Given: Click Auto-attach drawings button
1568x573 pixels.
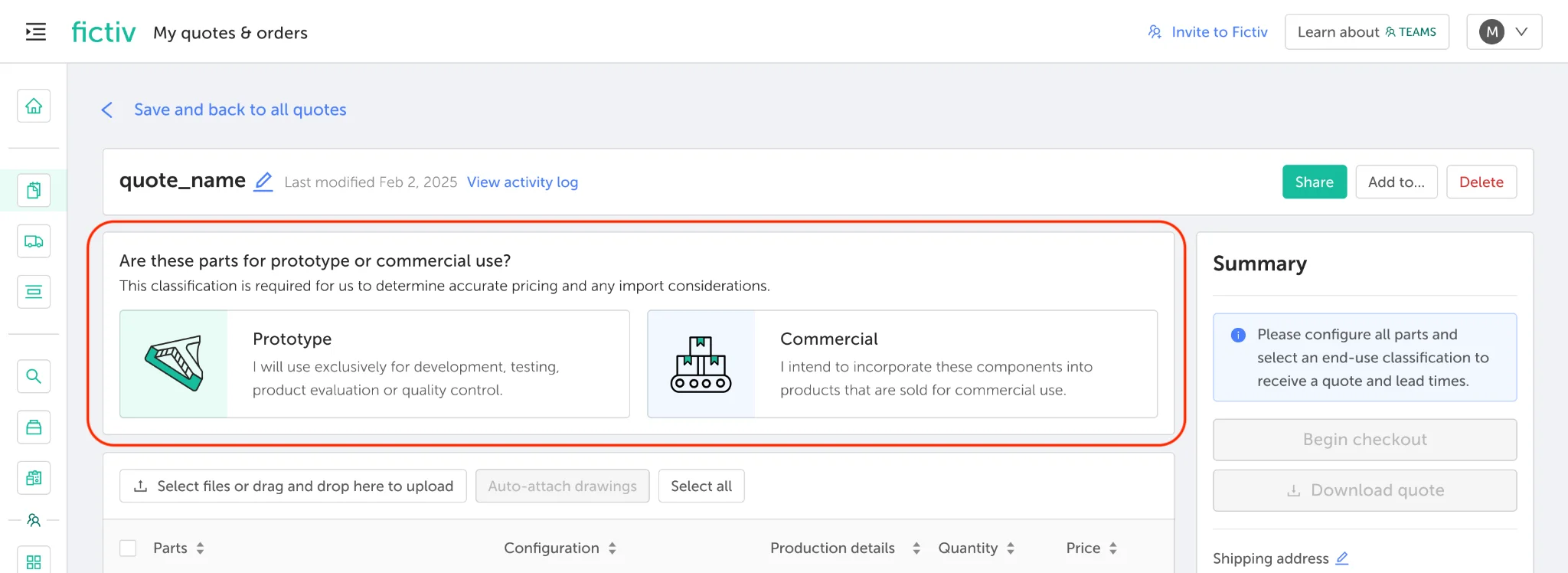Looking at the screenshot, I should point(563,486).
